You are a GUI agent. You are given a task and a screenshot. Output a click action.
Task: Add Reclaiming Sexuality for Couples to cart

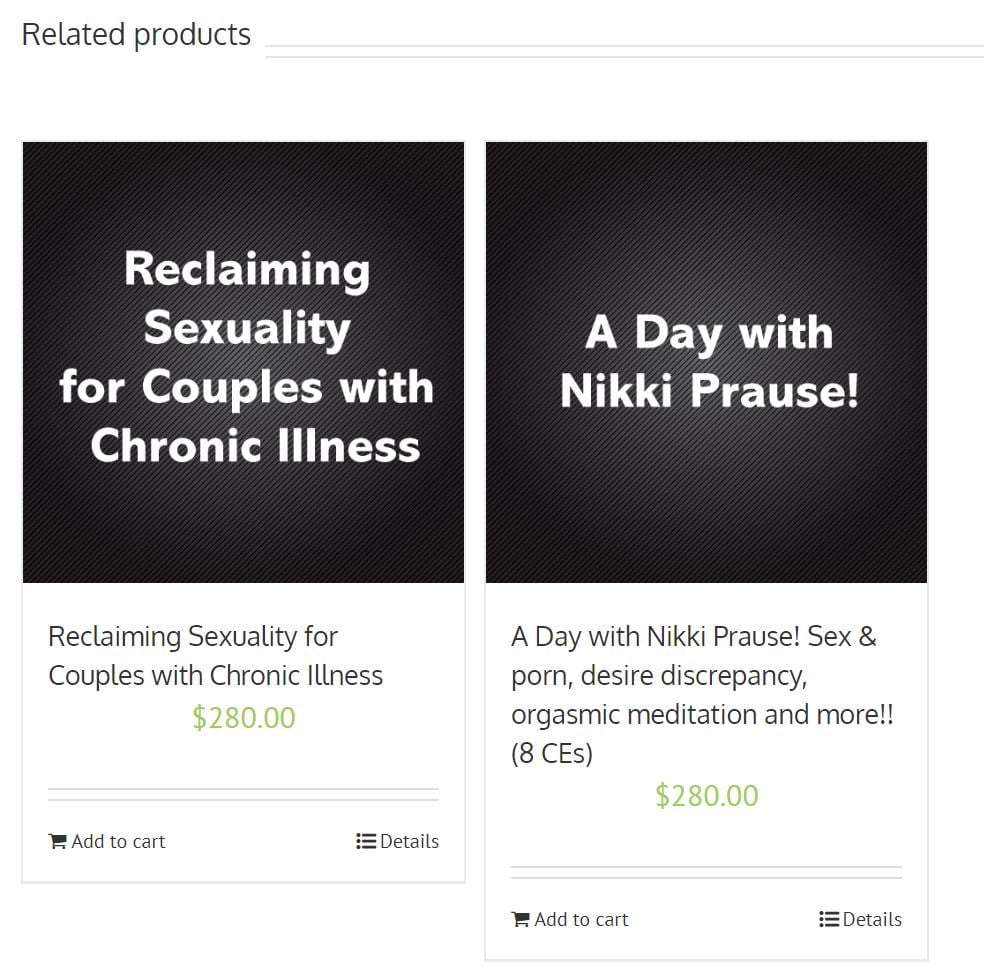pos(118,842)
